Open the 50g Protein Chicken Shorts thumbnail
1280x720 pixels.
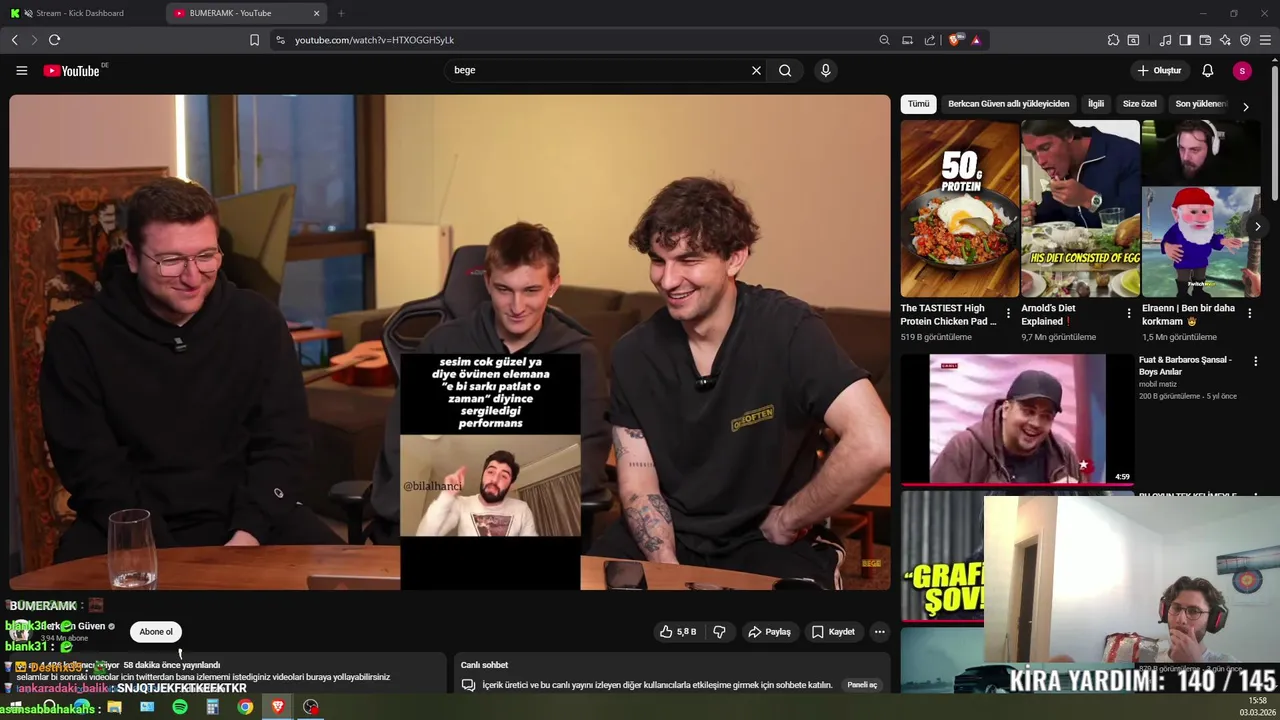959,208
